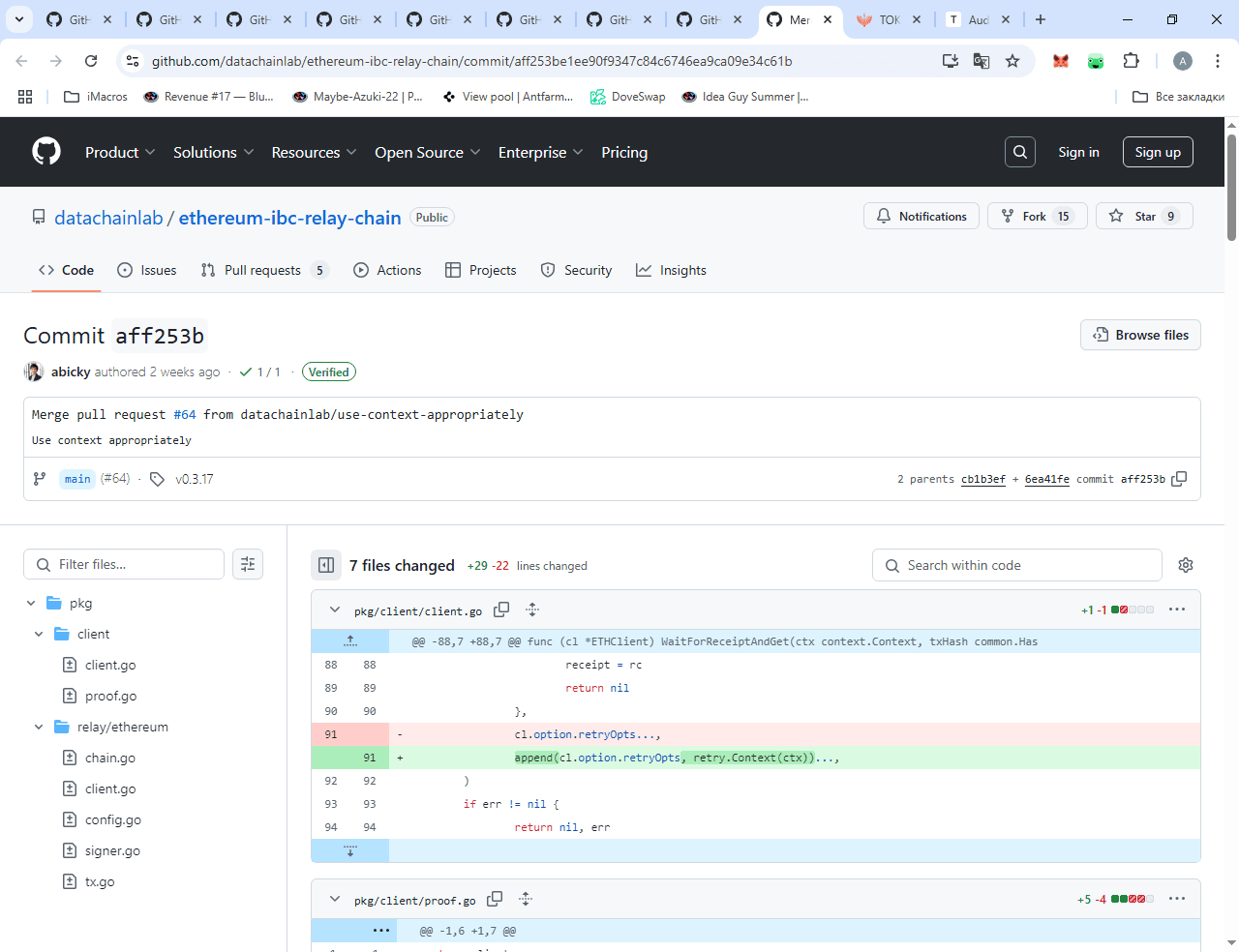Open the Insights tab

(671, 270)
